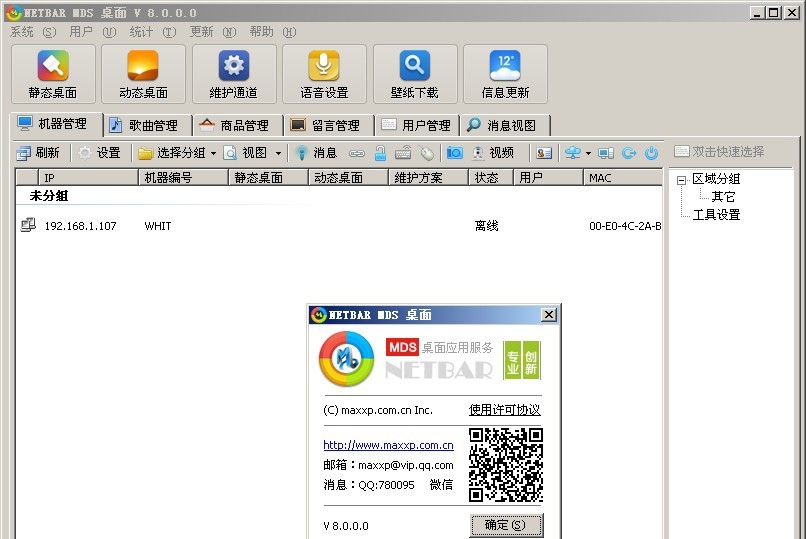
Task: Click 确定(S) in the about dialog
Action: (506, 525)
